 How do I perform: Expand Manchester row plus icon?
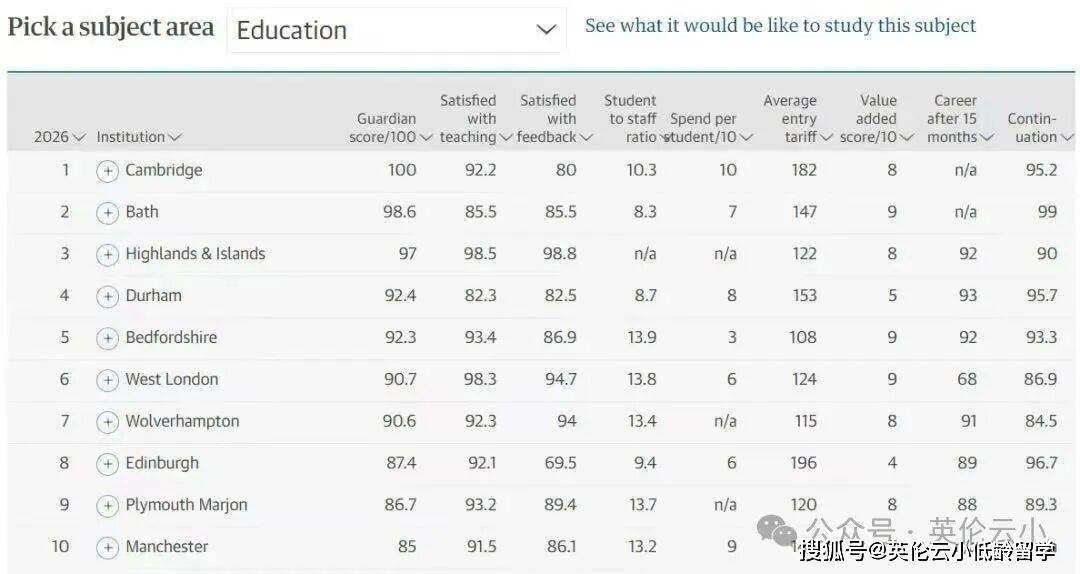(x=107, y=548)
